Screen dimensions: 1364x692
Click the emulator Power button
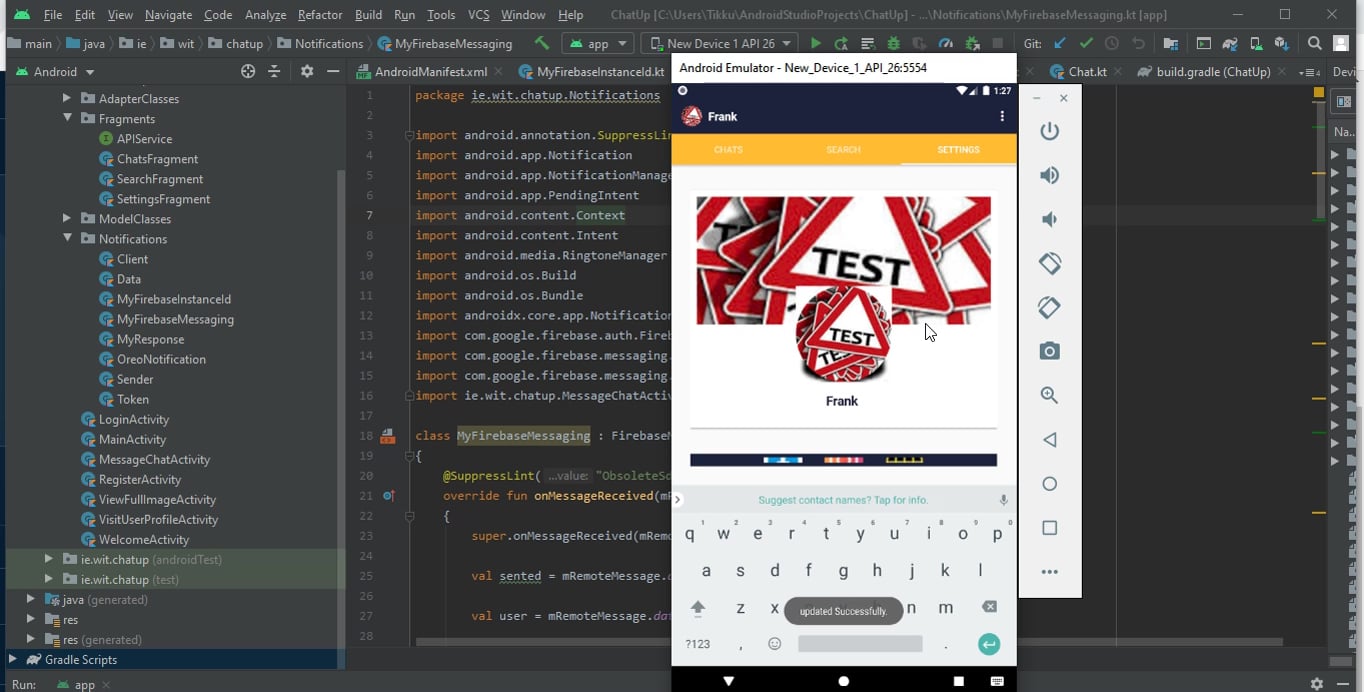click(1049, 131)
